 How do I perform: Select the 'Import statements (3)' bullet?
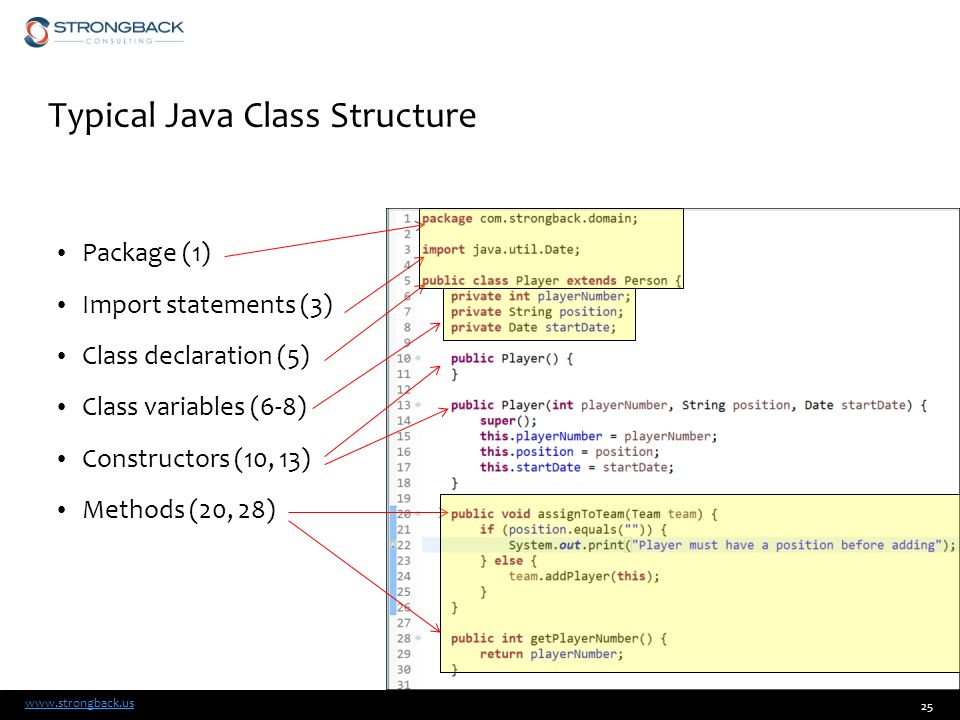pos(207,304)
